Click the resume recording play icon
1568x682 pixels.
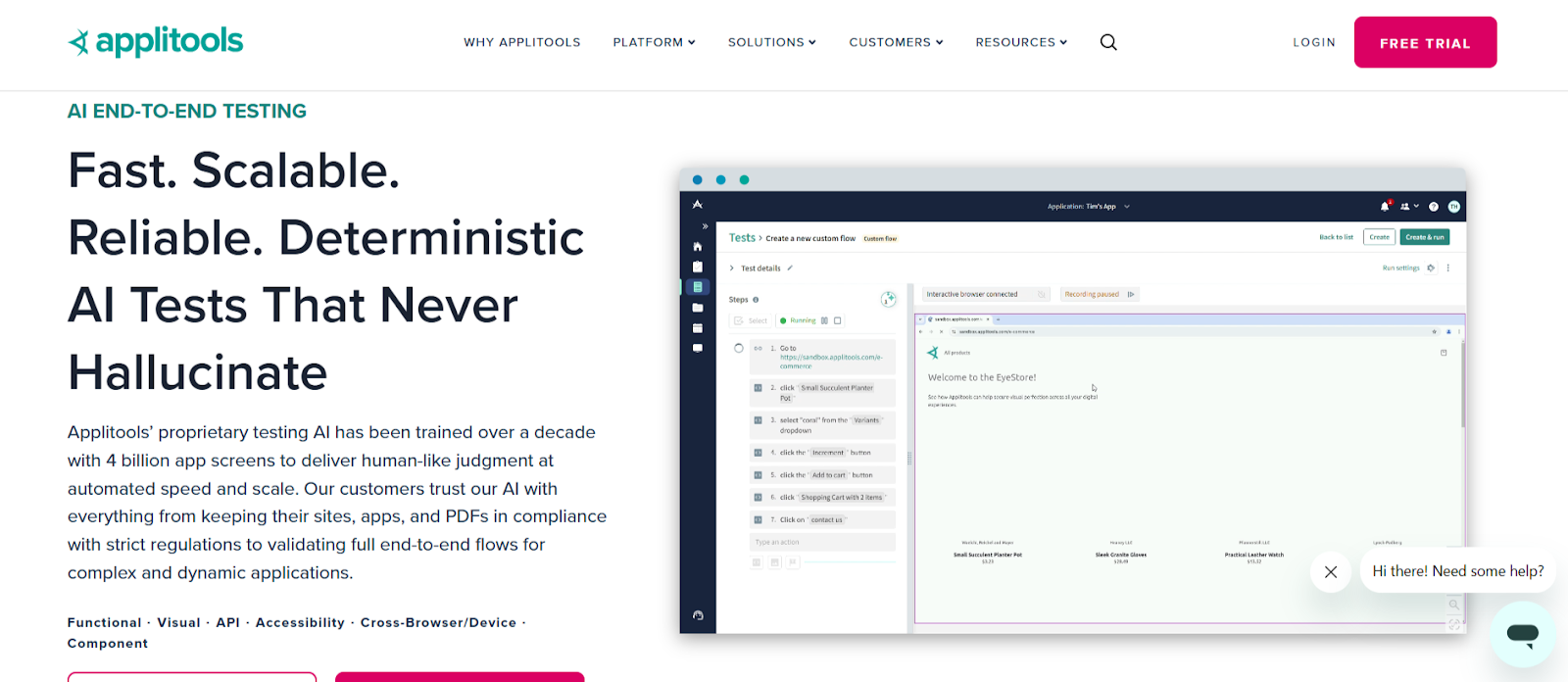[1131, 294]
